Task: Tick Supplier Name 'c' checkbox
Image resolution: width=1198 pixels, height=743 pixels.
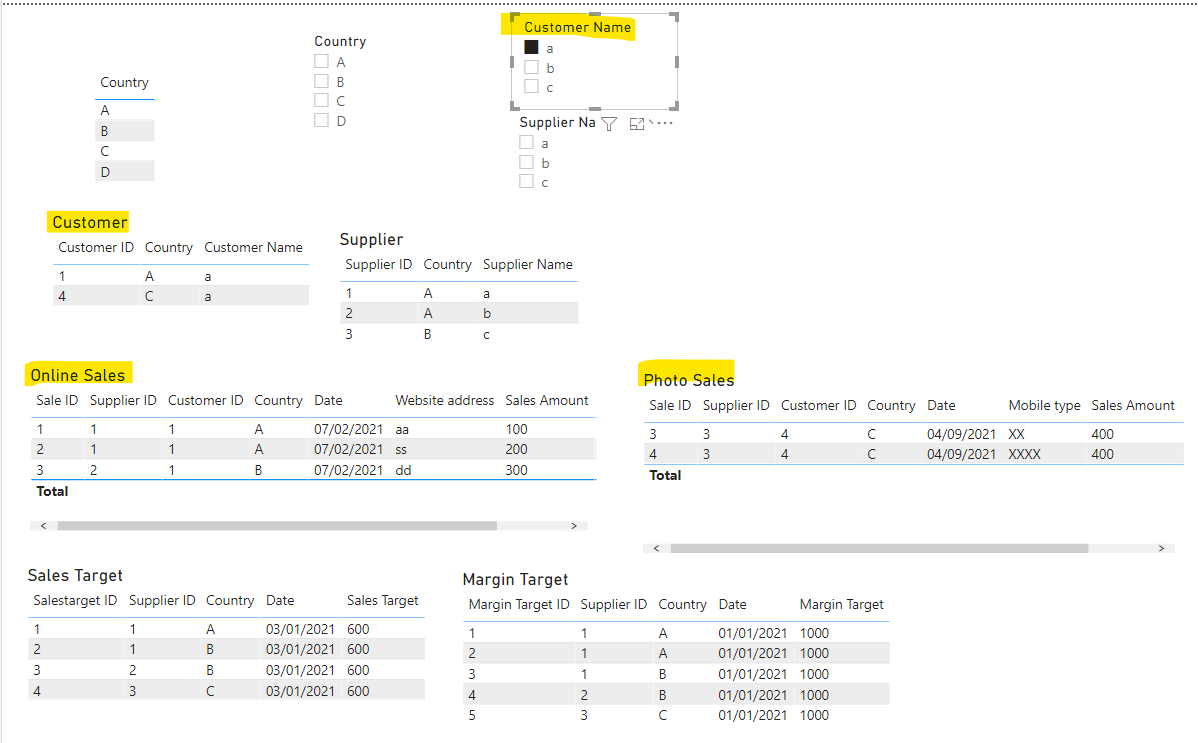Action: (x=526, y=182)
